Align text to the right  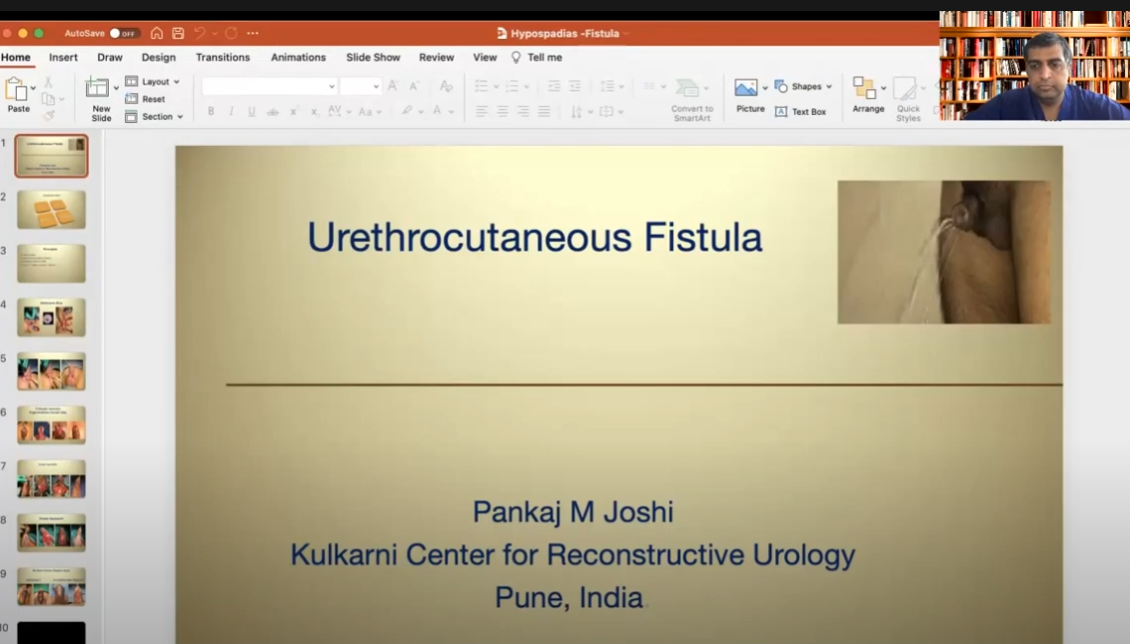[522, 112]
